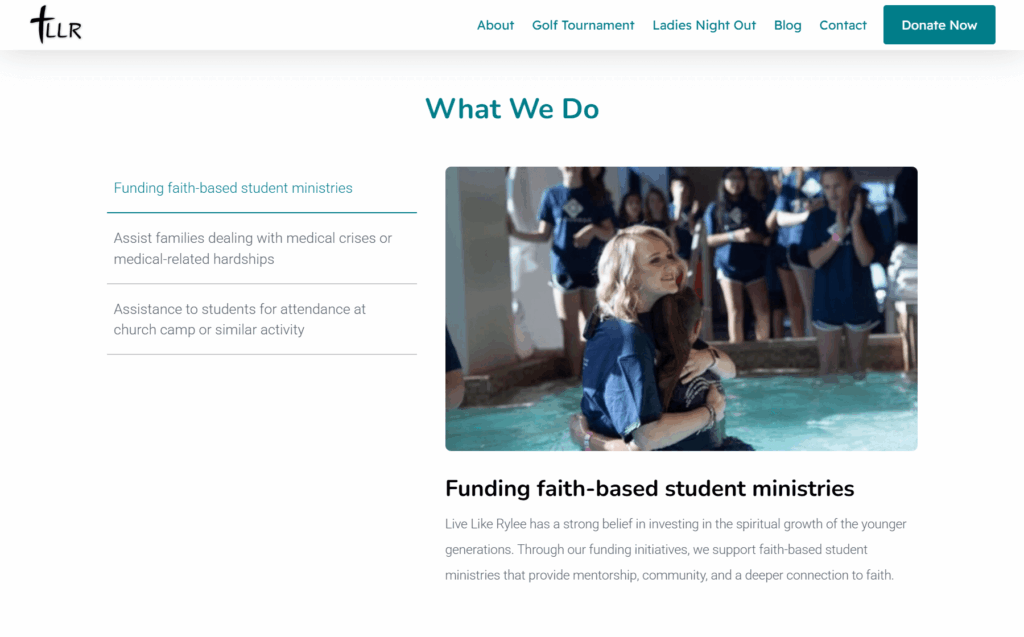
Task: Select Assist families dealing with medical crises tab
Action: [x=262, y=248]
